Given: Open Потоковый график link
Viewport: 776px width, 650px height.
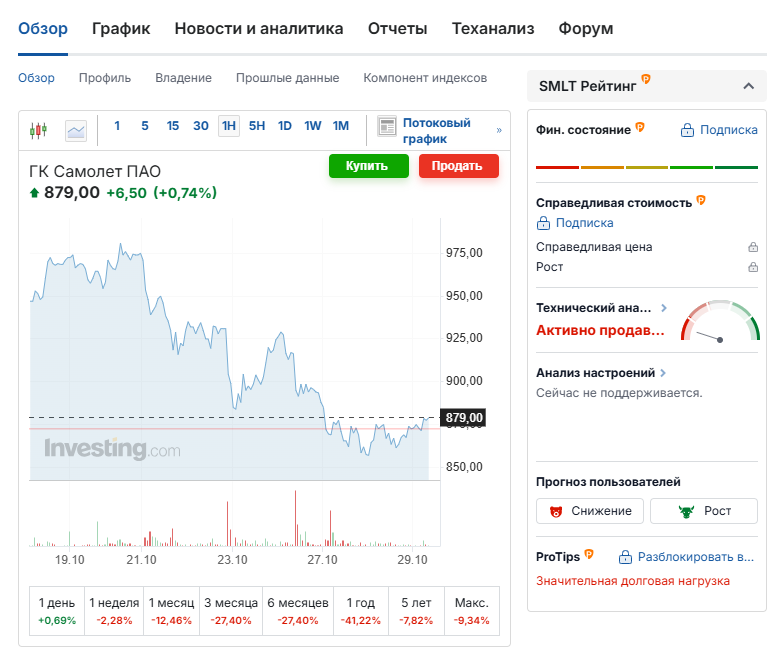Looking at the screenshot, I should click(x=436, y=131).
